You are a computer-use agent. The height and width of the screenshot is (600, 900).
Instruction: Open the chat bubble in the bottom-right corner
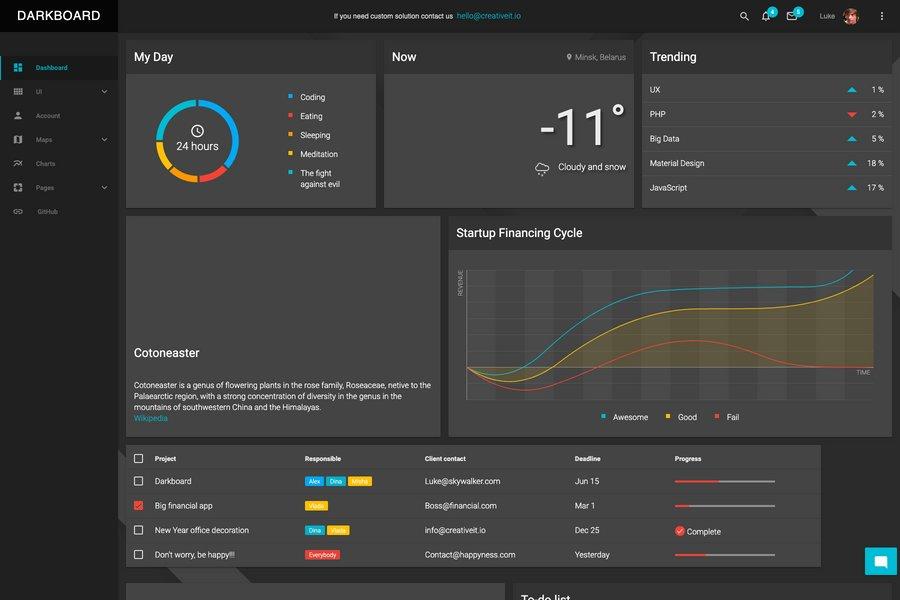pyautogui.click(x=880, y=561)
